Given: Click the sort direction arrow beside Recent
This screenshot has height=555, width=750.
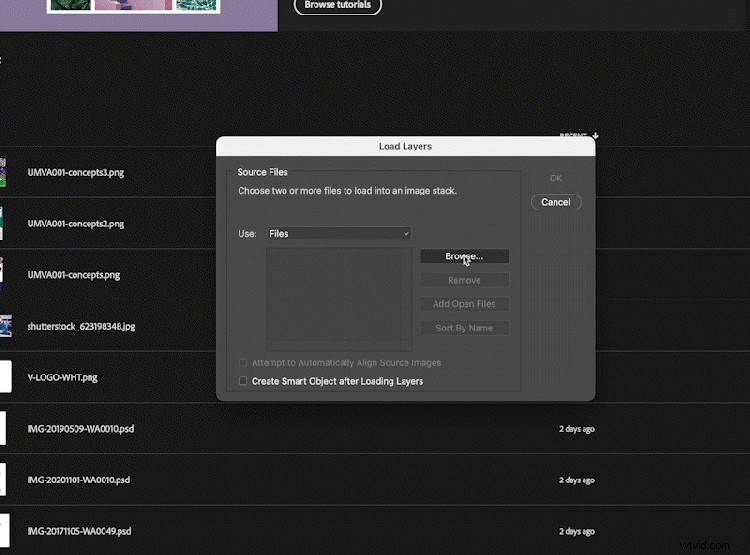Looking at the screenshot, I should (595, 135).
